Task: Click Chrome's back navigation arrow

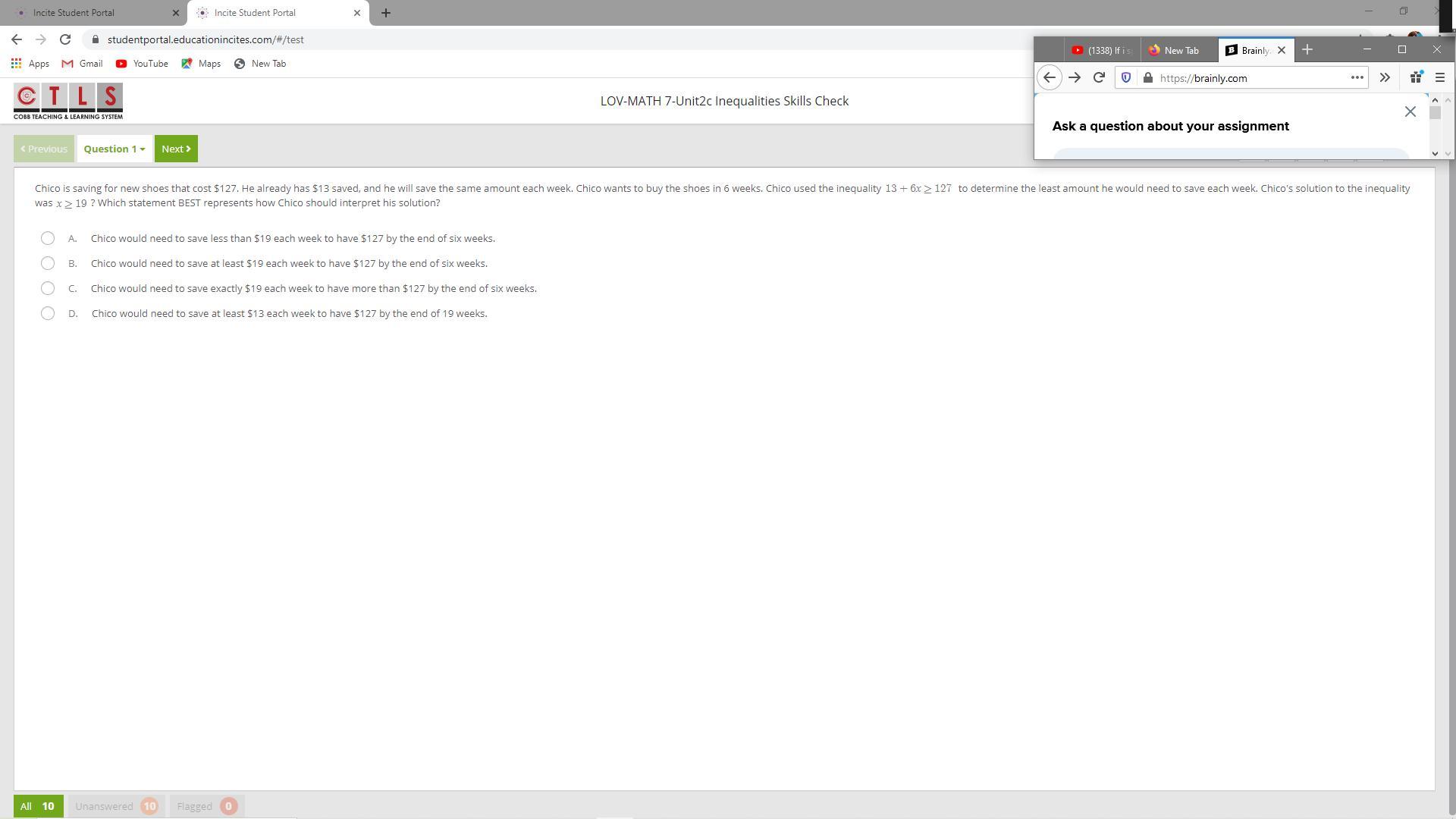Action: point(17,39)
